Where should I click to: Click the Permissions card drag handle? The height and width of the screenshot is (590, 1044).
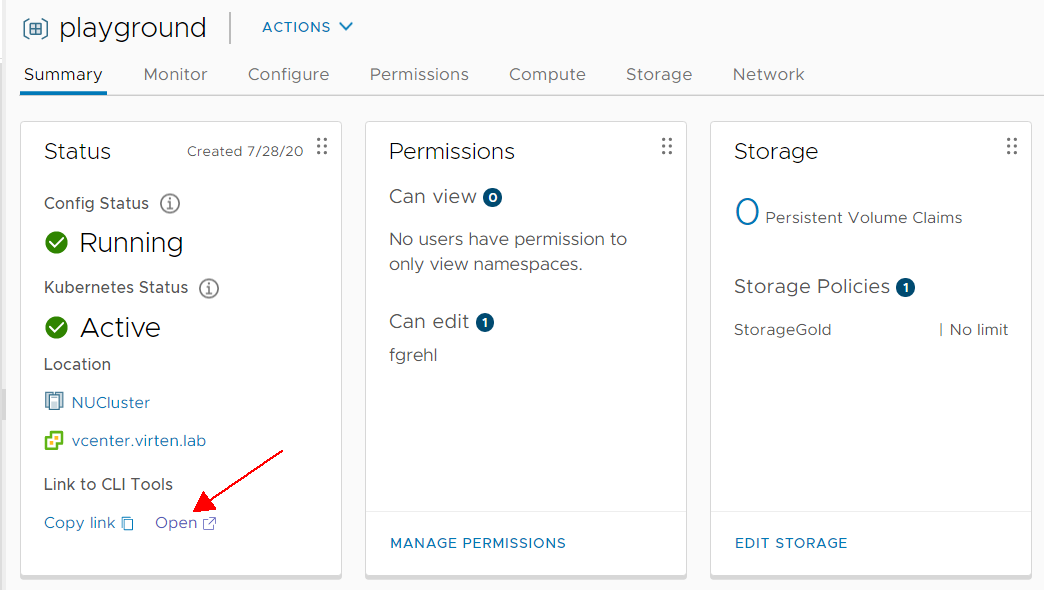[x=667, y=147]
